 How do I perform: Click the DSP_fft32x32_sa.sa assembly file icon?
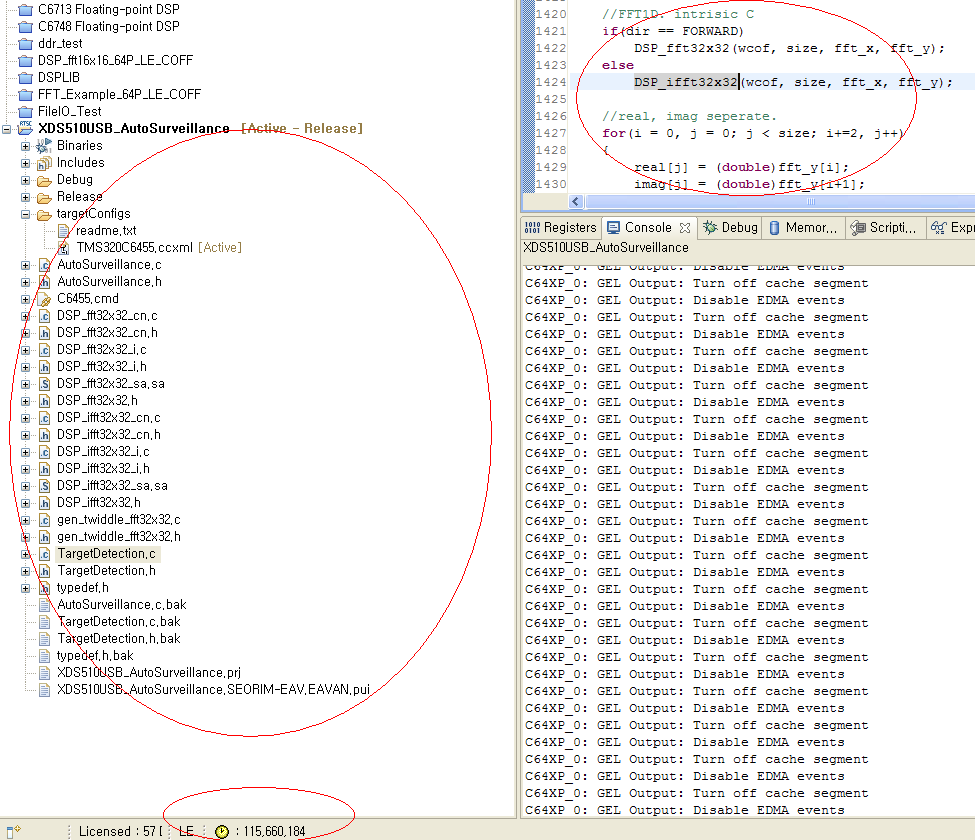pyautogui.click(x=45, y=384)
